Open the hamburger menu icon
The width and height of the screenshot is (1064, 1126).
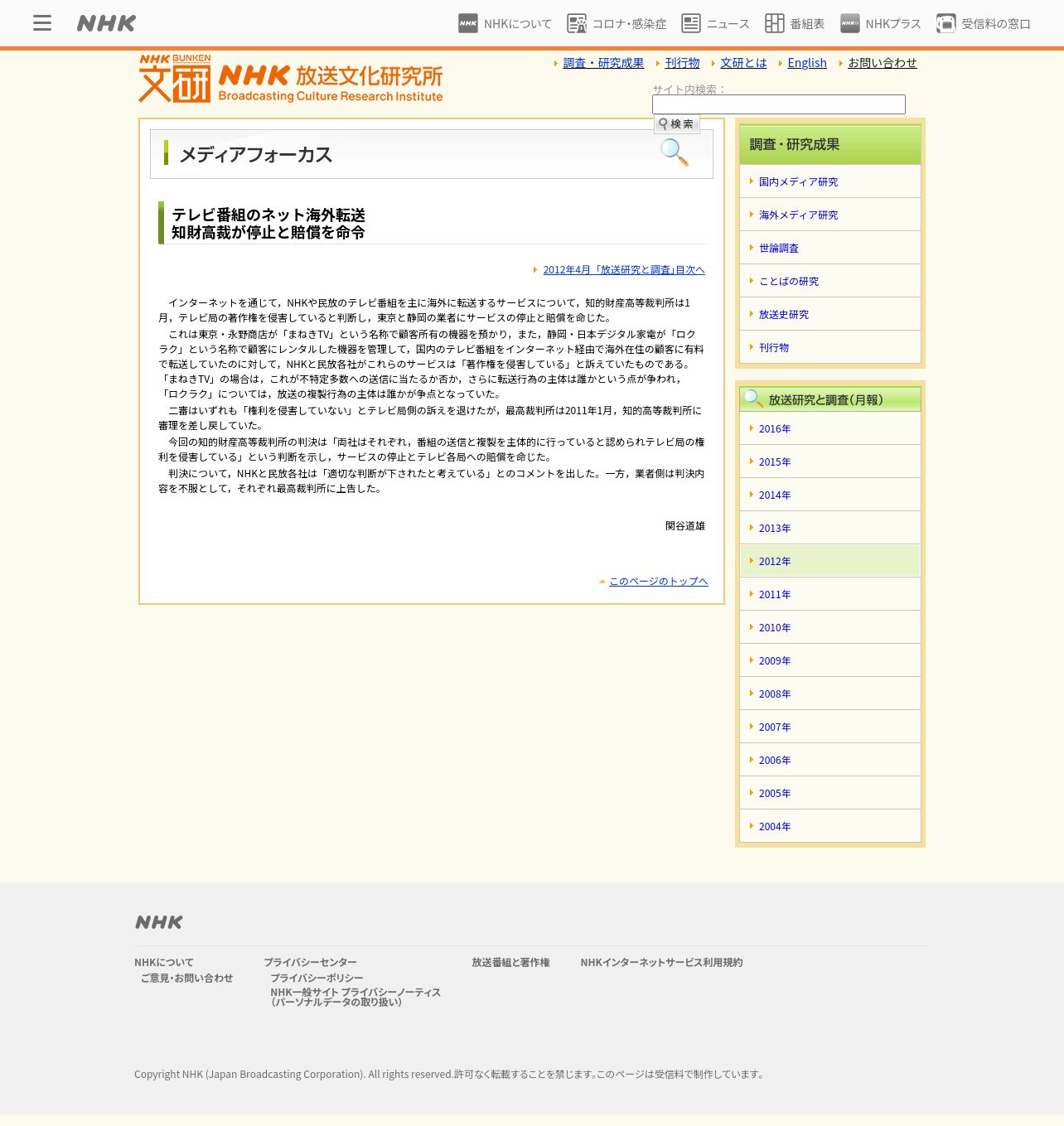tap(42, 23)
